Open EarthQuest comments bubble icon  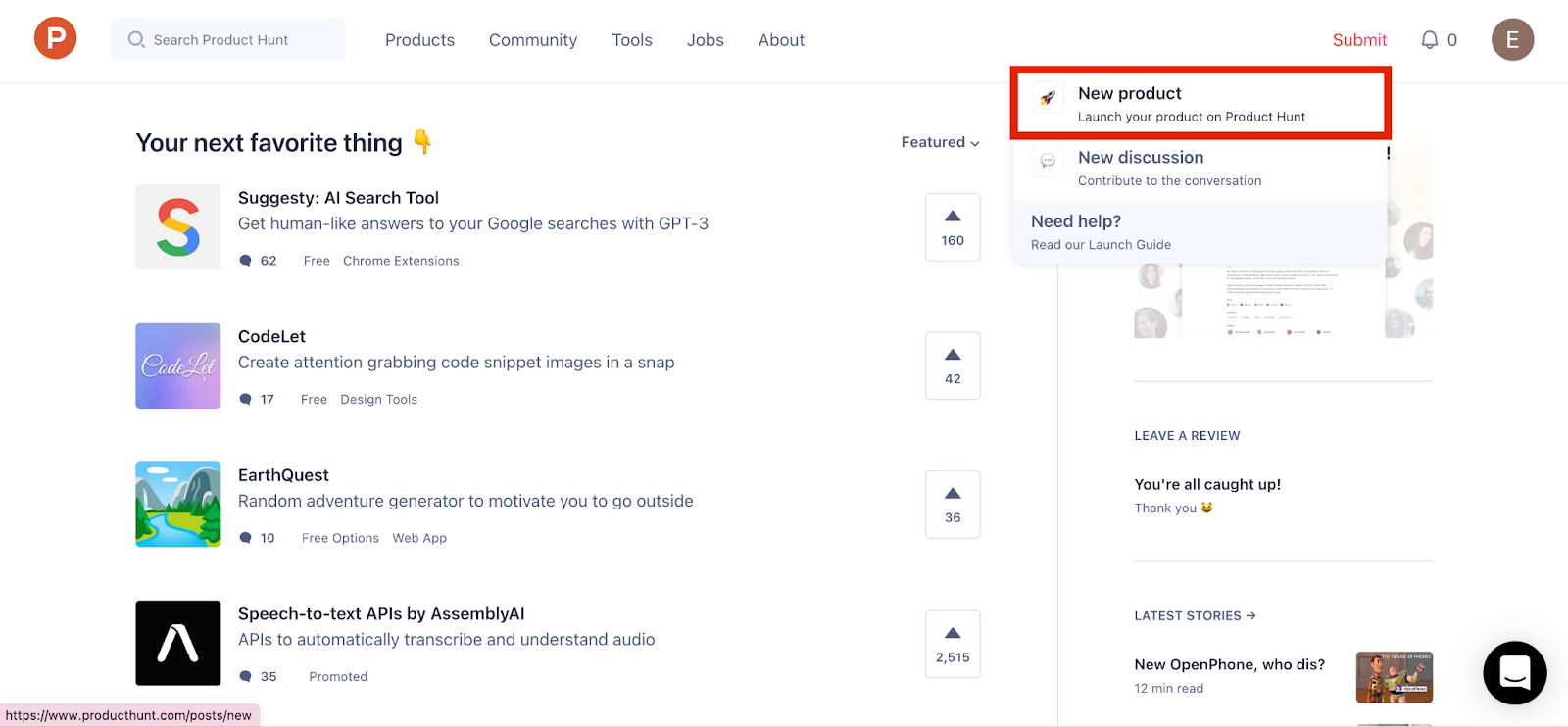point(245,538)
